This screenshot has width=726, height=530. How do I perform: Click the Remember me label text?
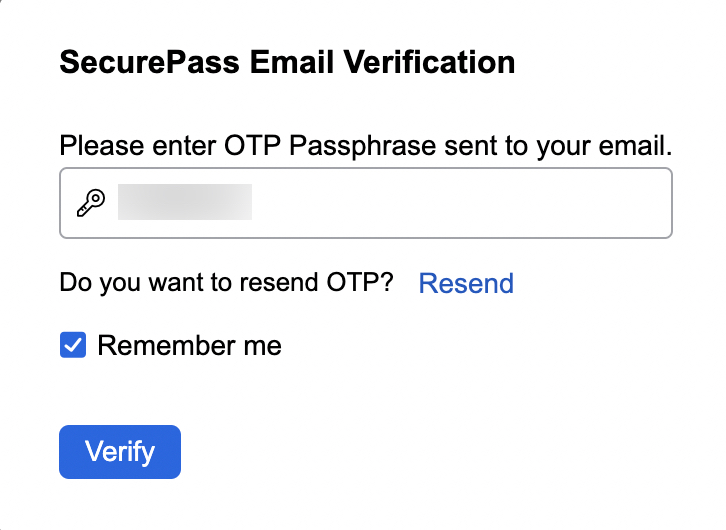pos(189,346)
